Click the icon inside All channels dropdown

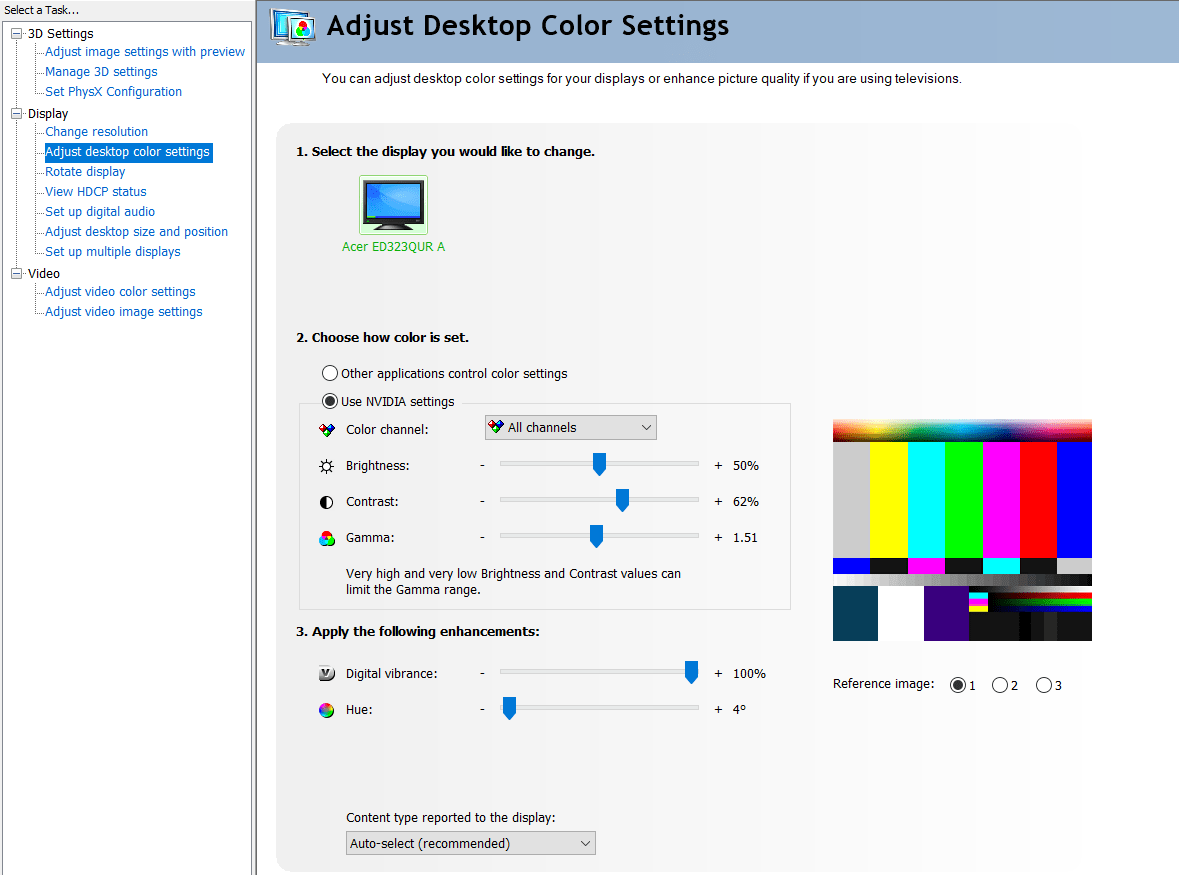pos(496,427)
